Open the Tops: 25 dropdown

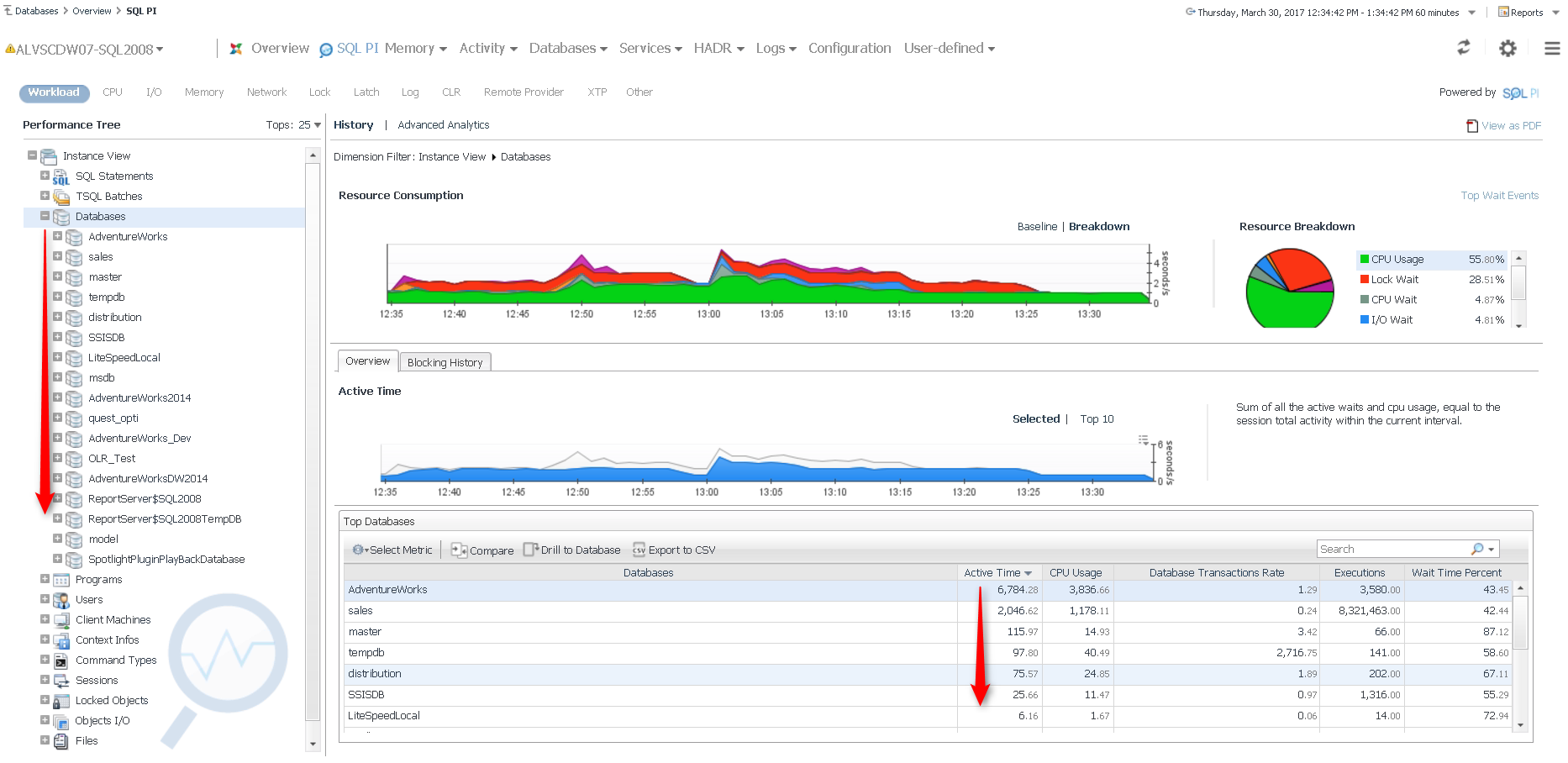point(317,125)
